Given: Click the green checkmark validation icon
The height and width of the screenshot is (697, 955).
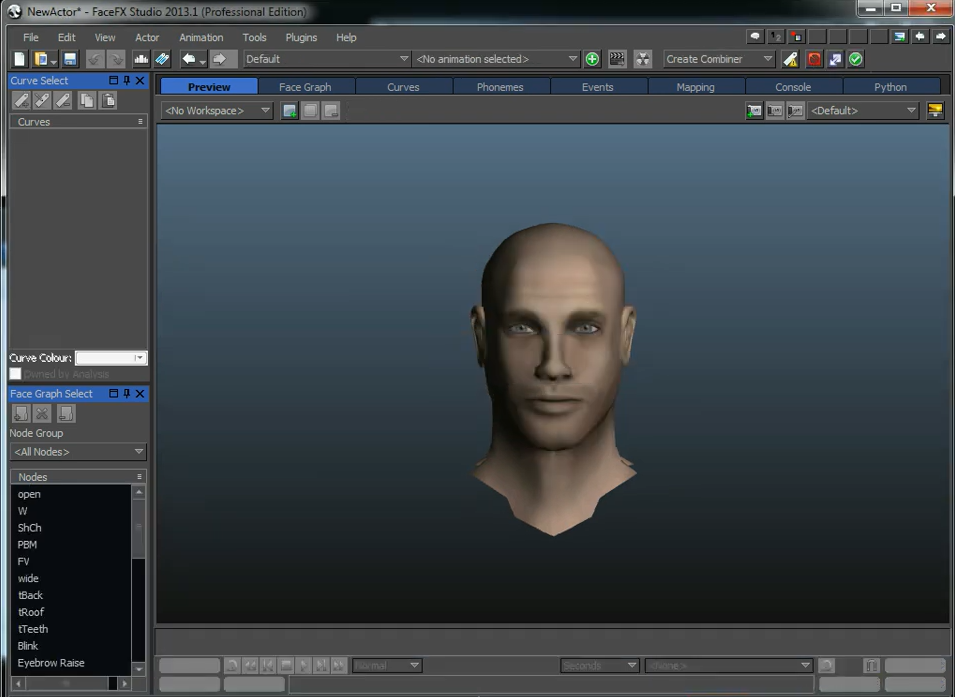Looking at the screenshot, I should pos(856,59).
